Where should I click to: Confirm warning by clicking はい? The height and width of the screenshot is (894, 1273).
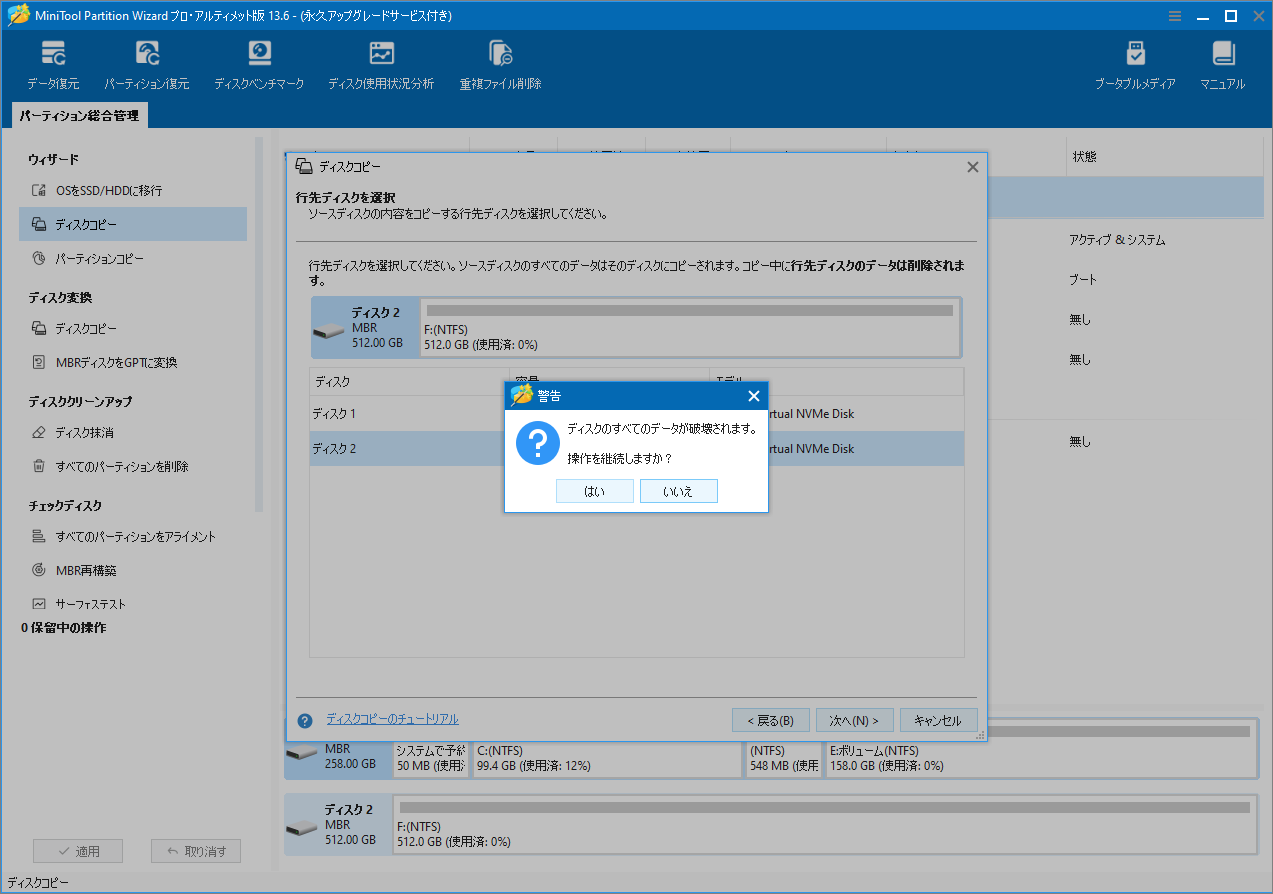point(594,490)
